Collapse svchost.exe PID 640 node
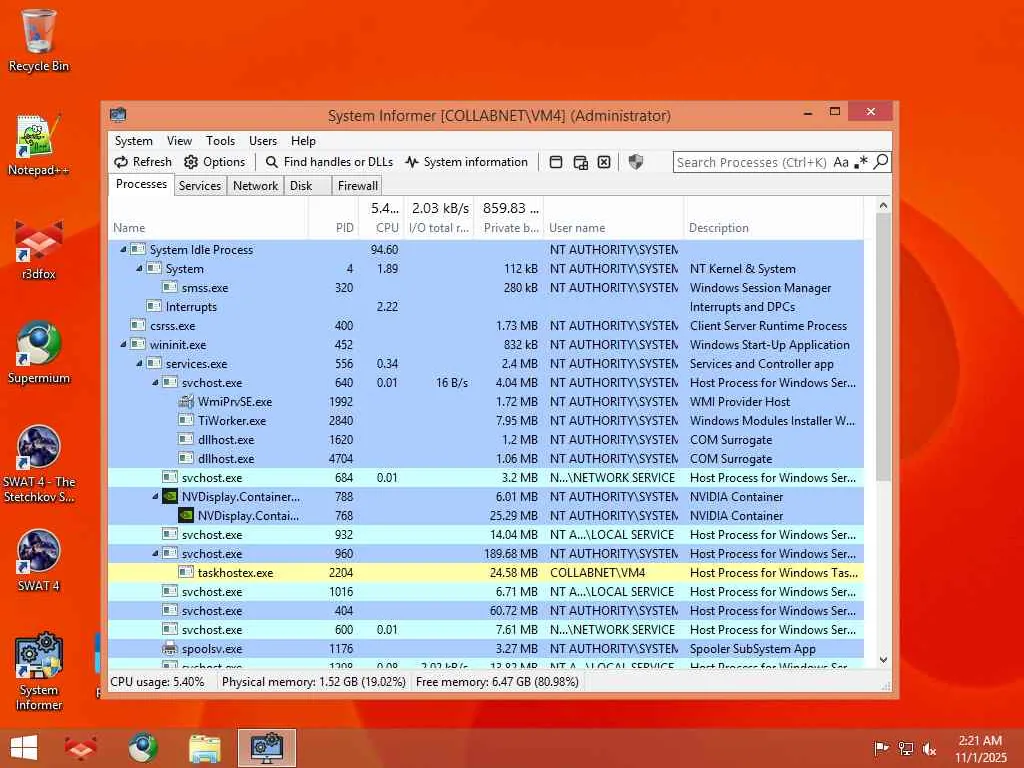The width and height of the screenshot is (1024, 768). (x=155, y=383)
